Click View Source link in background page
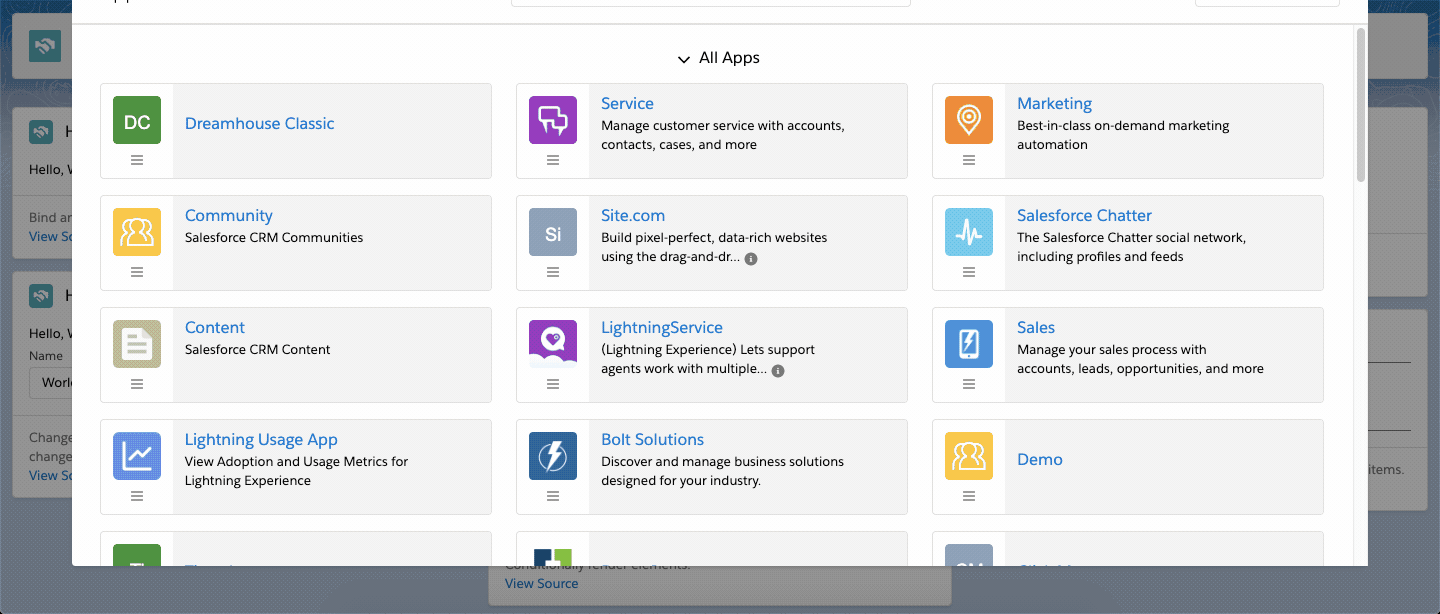Image resolution: width=1440 pixels, height=614 pixels. [x=542, y=583]
